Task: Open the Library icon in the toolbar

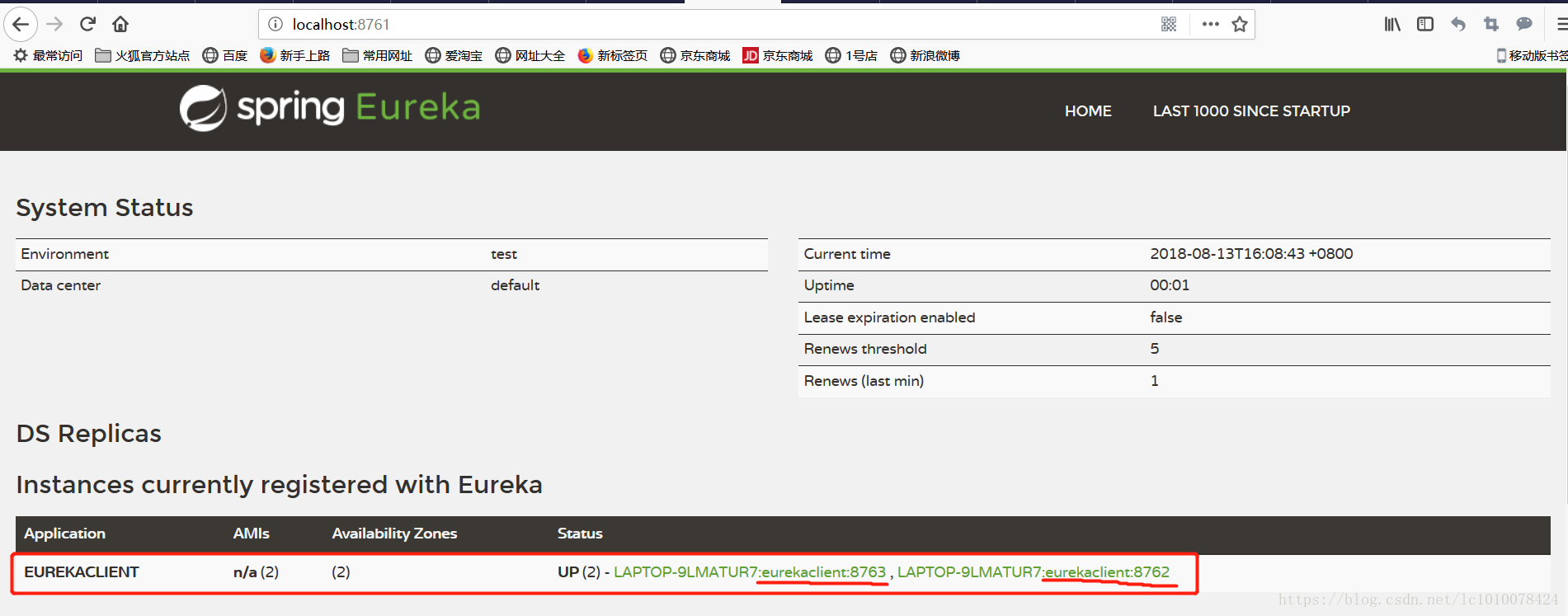Action: 1392,24
